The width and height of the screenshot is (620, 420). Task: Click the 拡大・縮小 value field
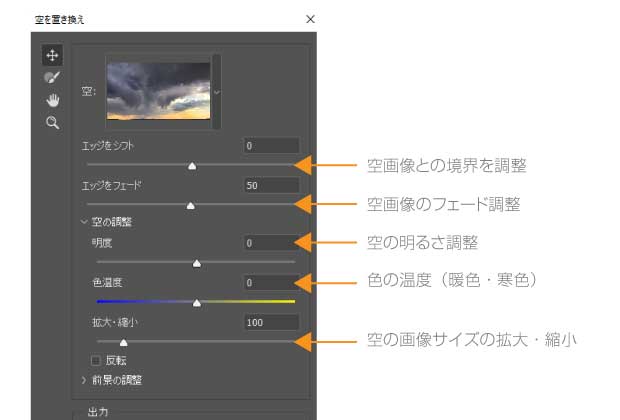[x=271, y=322]
